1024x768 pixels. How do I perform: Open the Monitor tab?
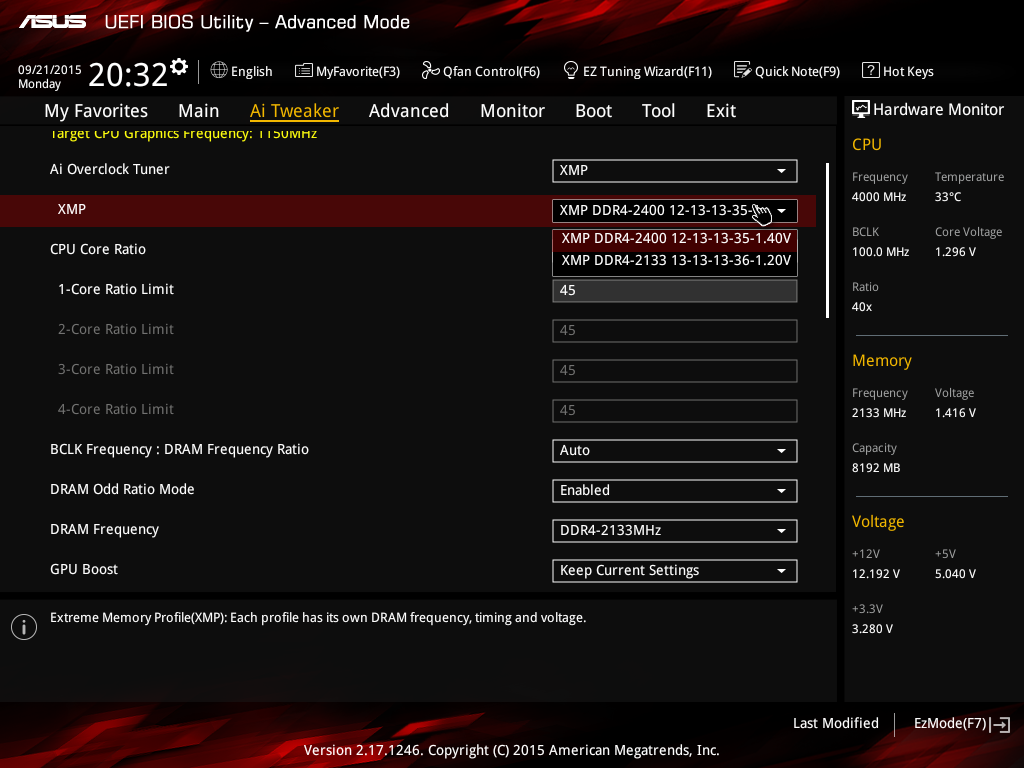point(513,111)
